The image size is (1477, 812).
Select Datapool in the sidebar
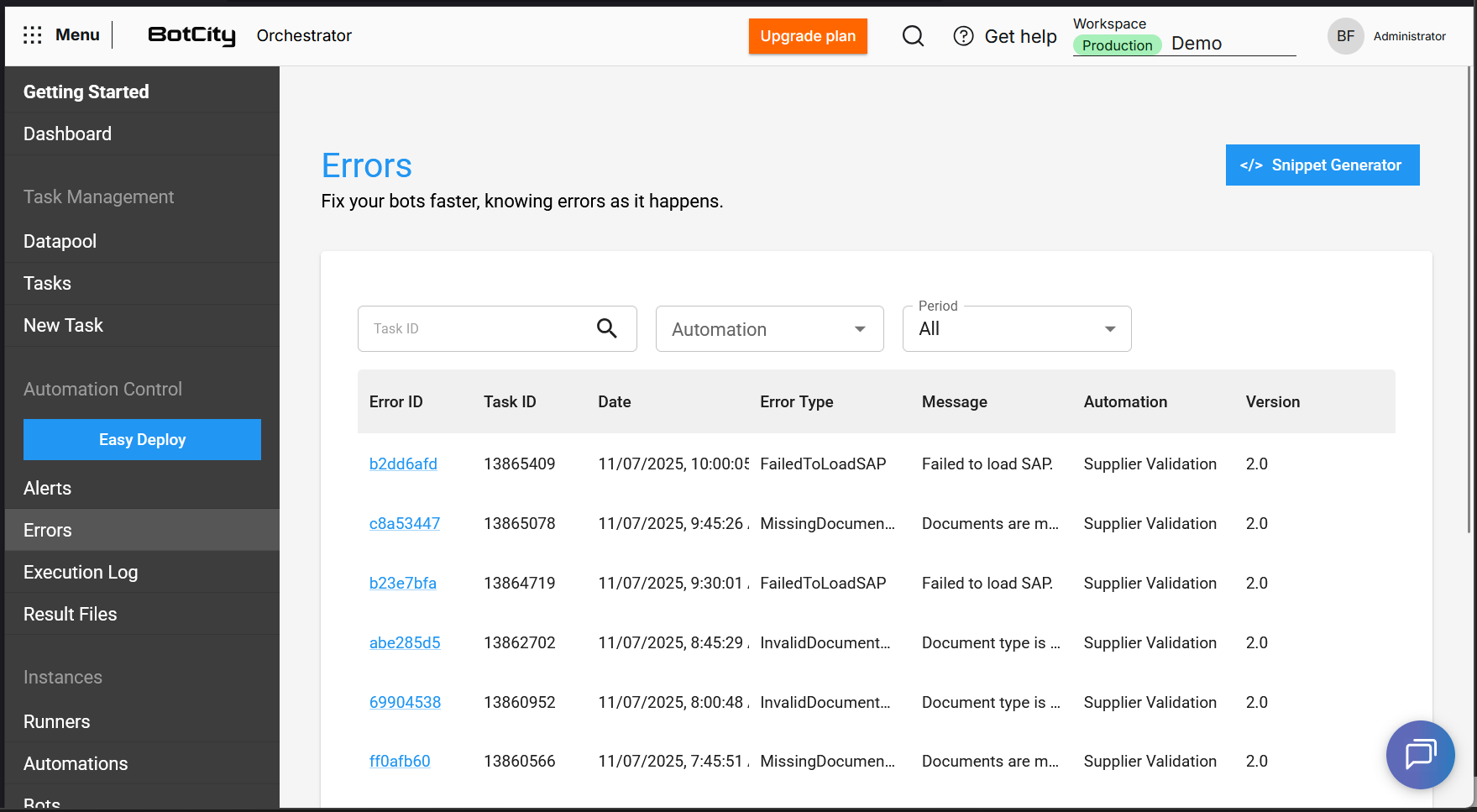coord(59,241)
